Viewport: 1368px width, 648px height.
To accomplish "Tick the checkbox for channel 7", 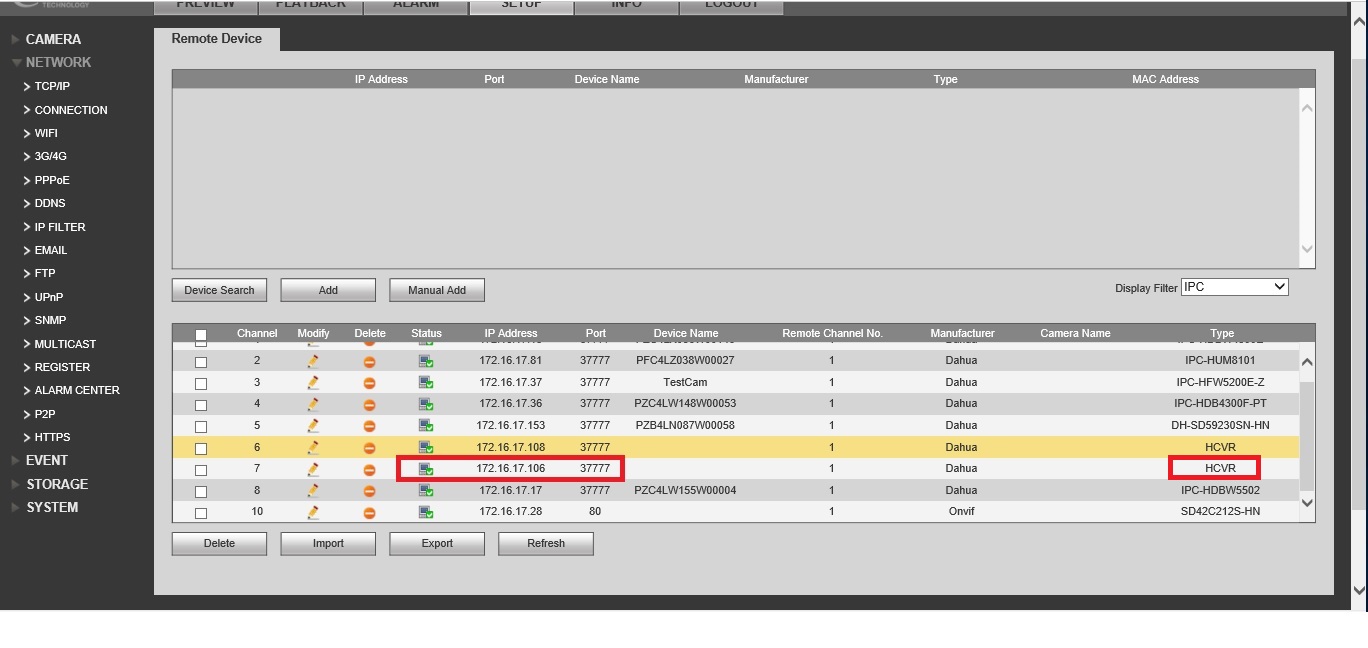I will [x=201, y=470].
